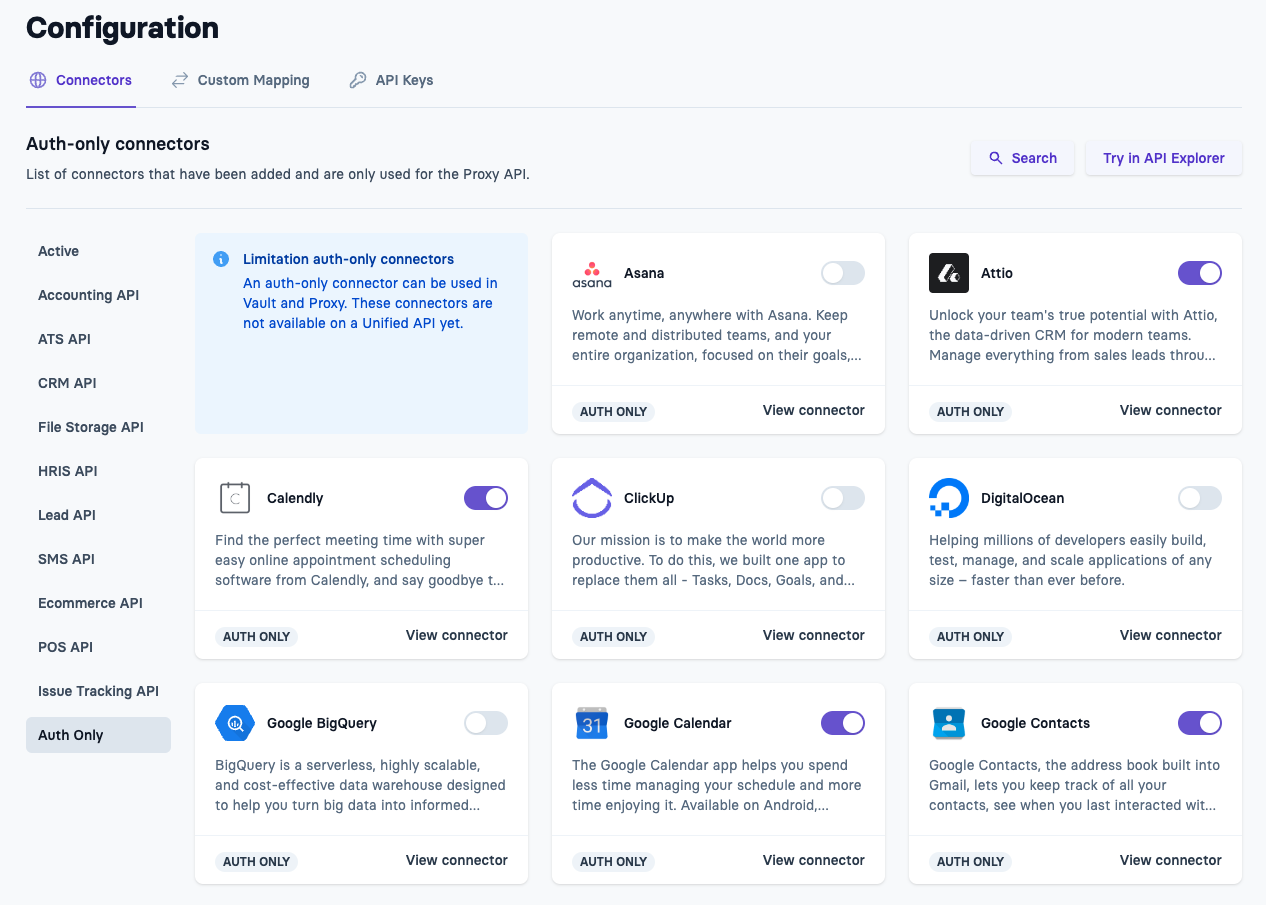The height and width of the screenshot is (905, 1266).
Task: Select Active in the sidebar
Action: pos(98,251)
